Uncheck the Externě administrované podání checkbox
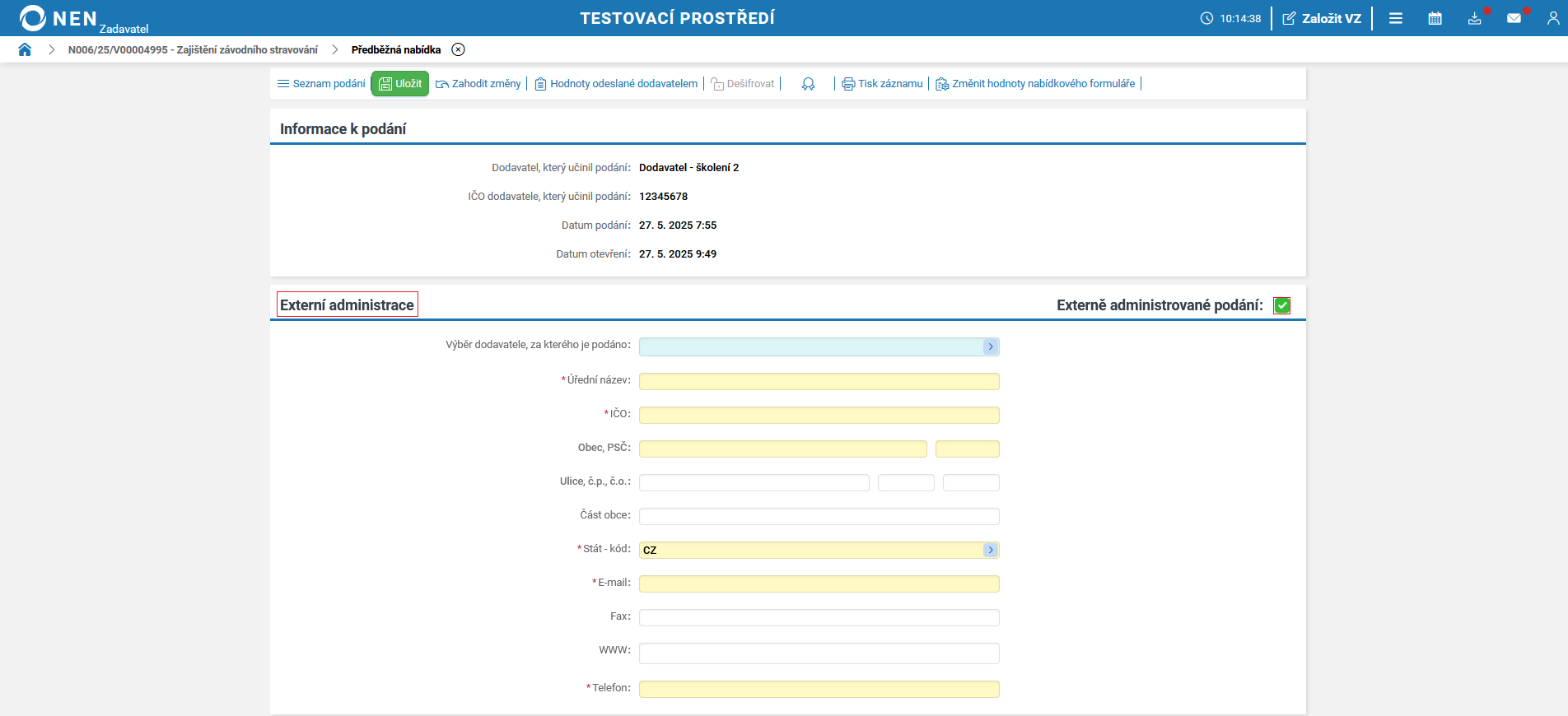This screenshot has width=1568, height=716. click(1281, 305)
